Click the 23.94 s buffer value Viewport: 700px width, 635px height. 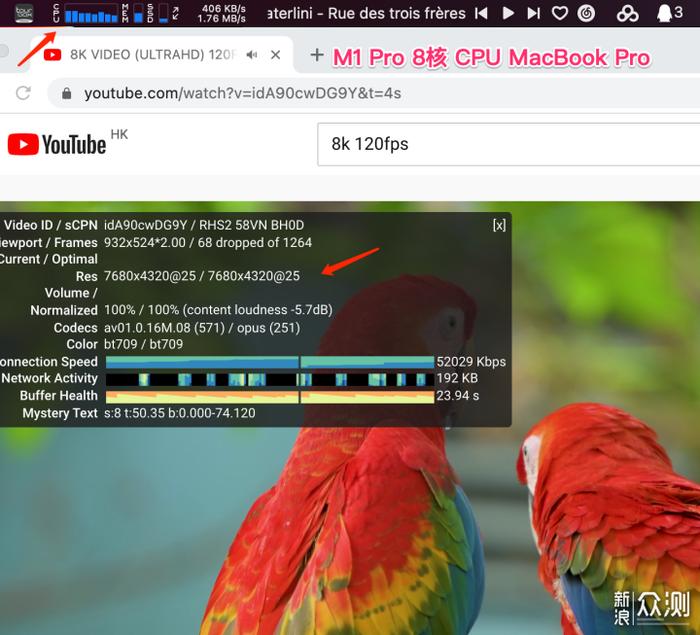click(x=458, y=396)
